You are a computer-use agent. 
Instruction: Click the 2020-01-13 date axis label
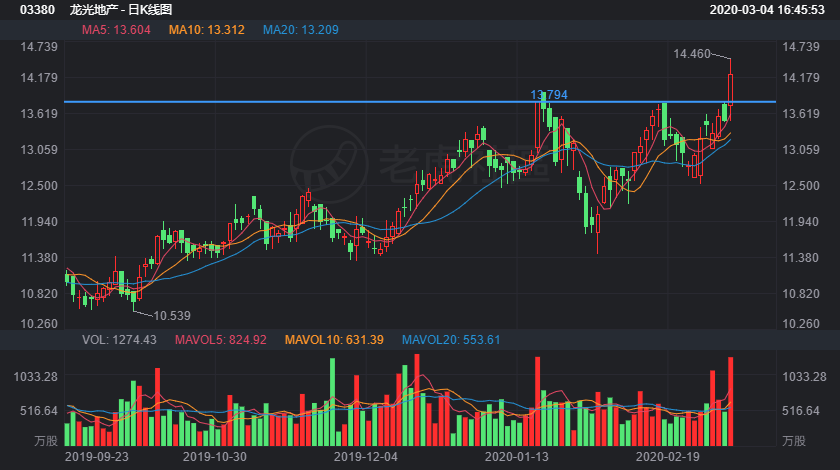516,457
